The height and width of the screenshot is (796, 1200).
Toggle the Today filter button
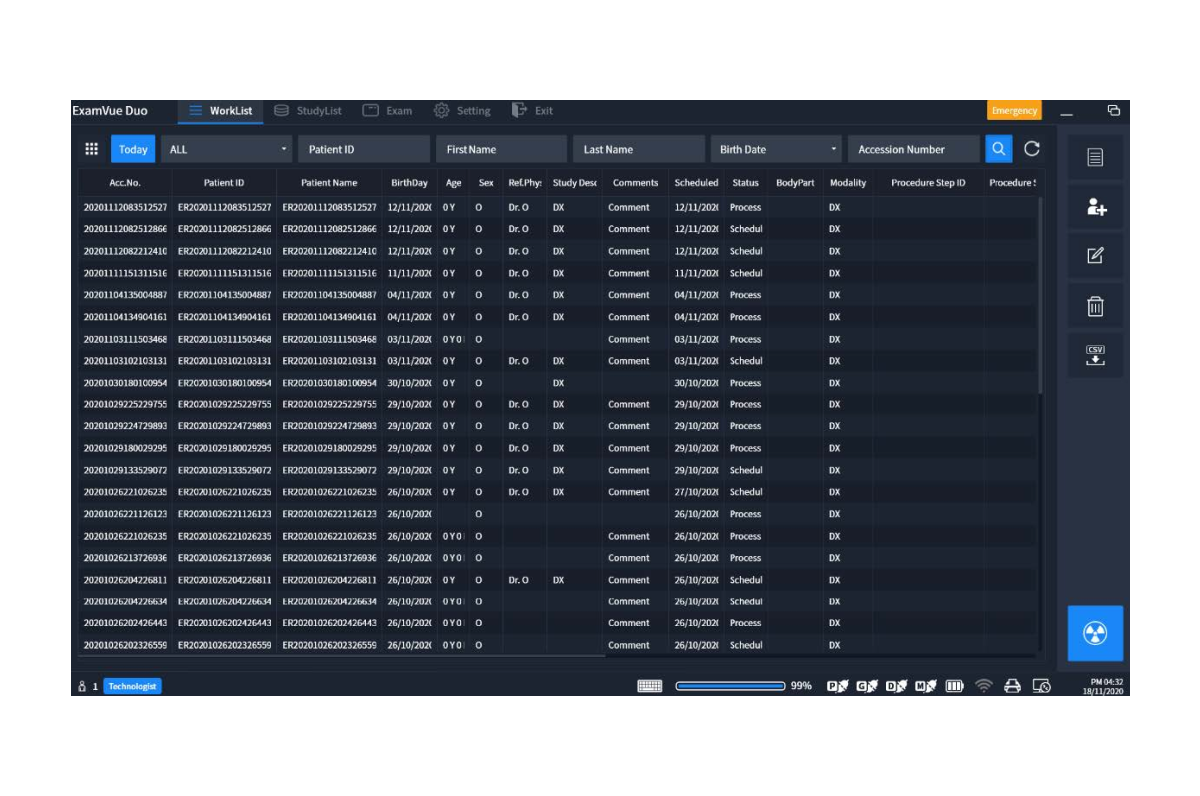point(133,149)
